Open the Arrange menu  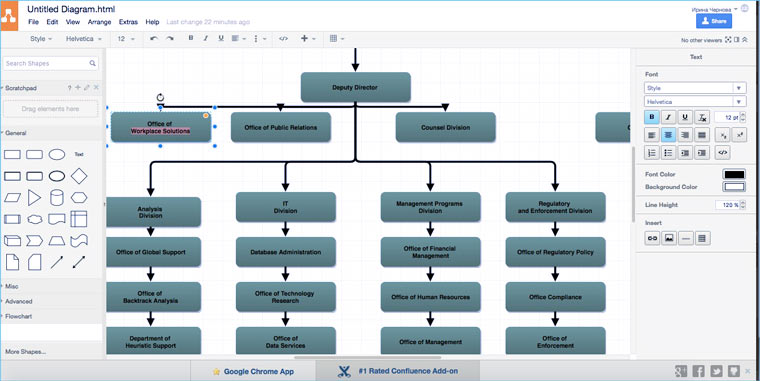tap(99, 22)
